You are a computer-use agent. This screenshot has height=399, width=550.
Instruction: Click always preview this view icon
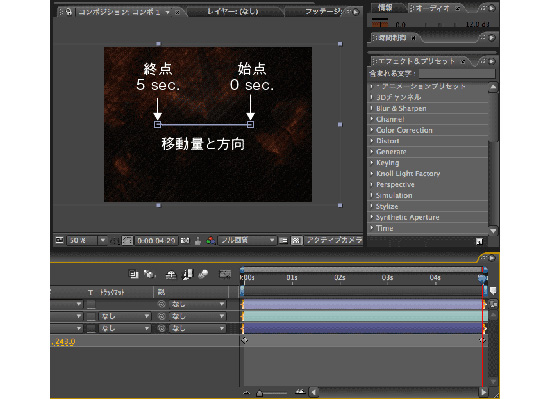tap(59, 240)
